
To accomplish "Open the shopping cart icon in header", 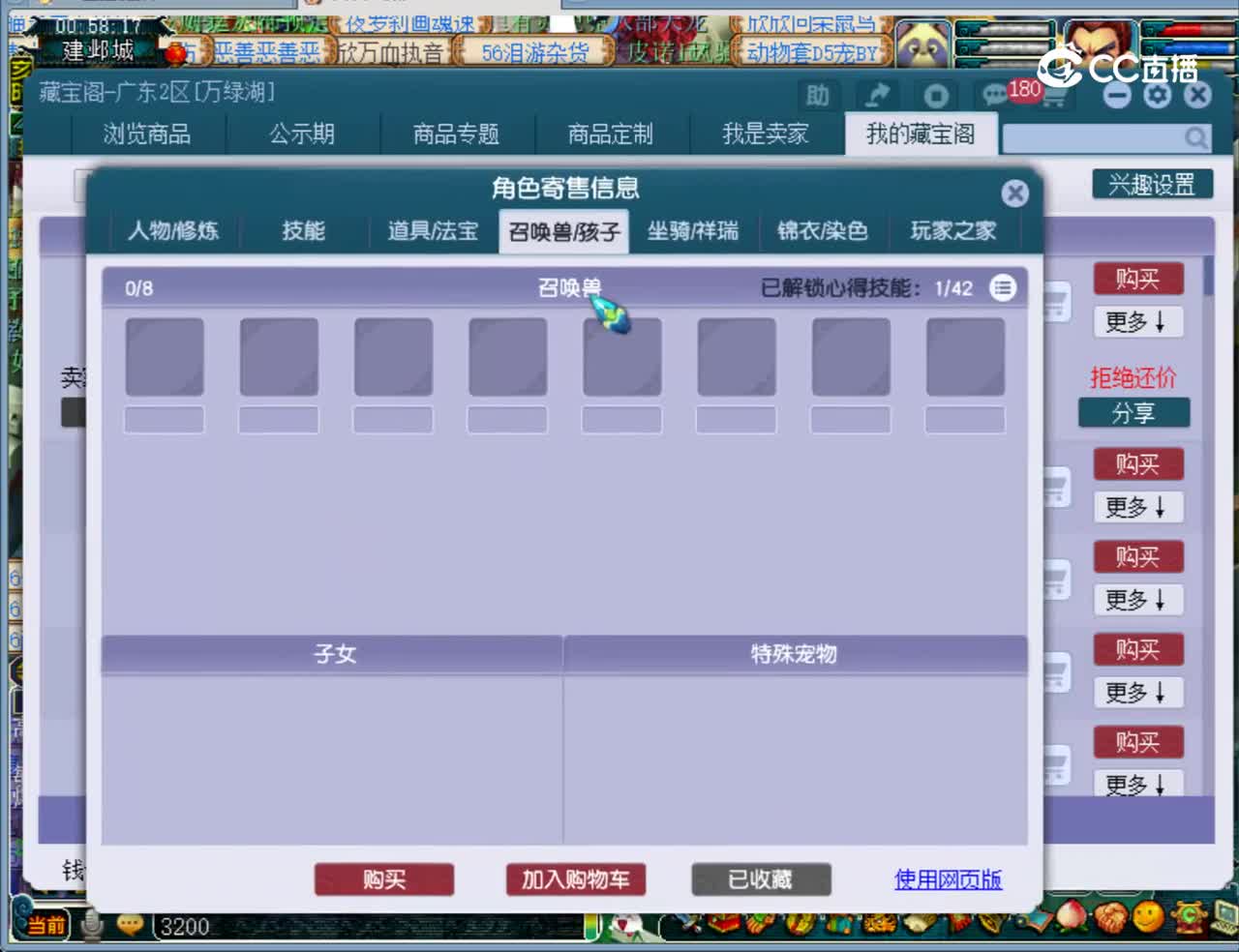I will click(1053, 98).
